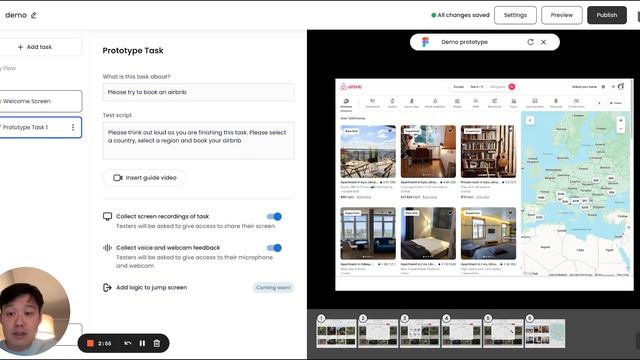Toggle Collect voice and webcam feedback
The image size is (640, 360).
(274, 248)
